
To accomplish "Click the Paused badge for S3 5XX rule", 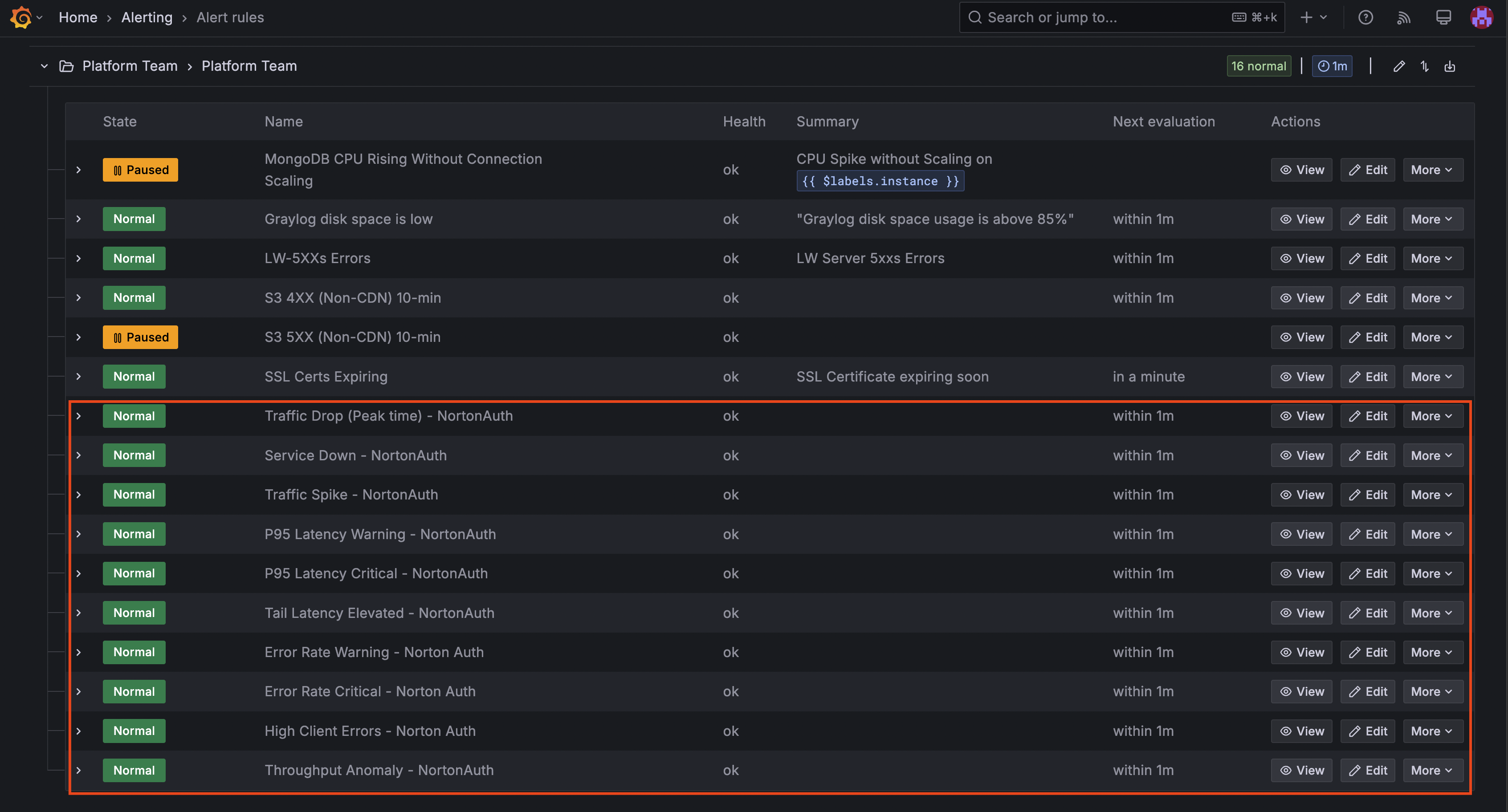I will click(x=140, y=337).
